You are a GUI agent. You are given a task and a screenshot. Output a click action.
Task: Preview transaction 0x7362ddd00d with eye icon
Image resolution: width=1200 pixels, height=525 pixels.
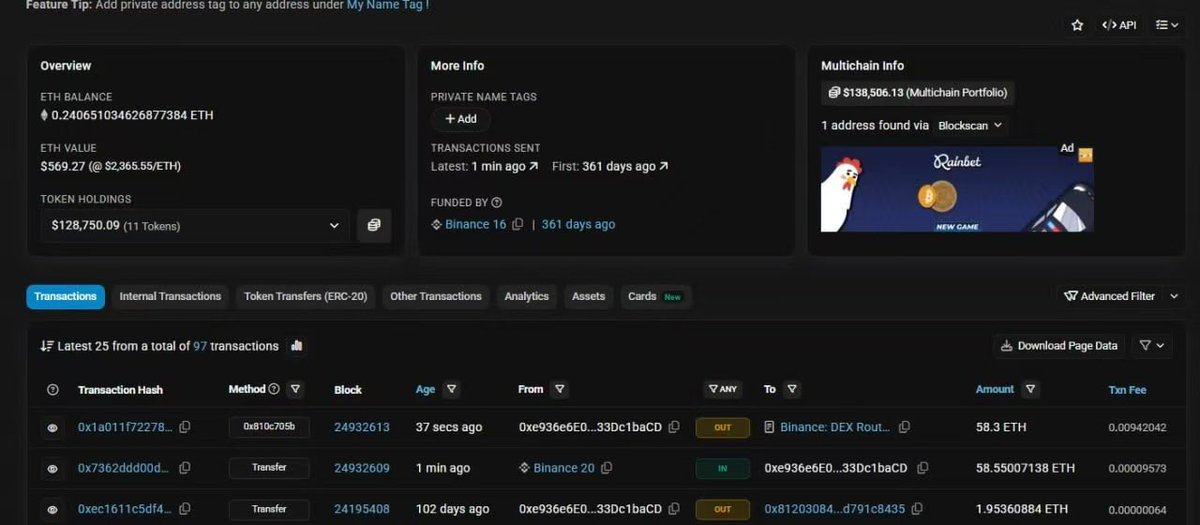pos(52,468)
